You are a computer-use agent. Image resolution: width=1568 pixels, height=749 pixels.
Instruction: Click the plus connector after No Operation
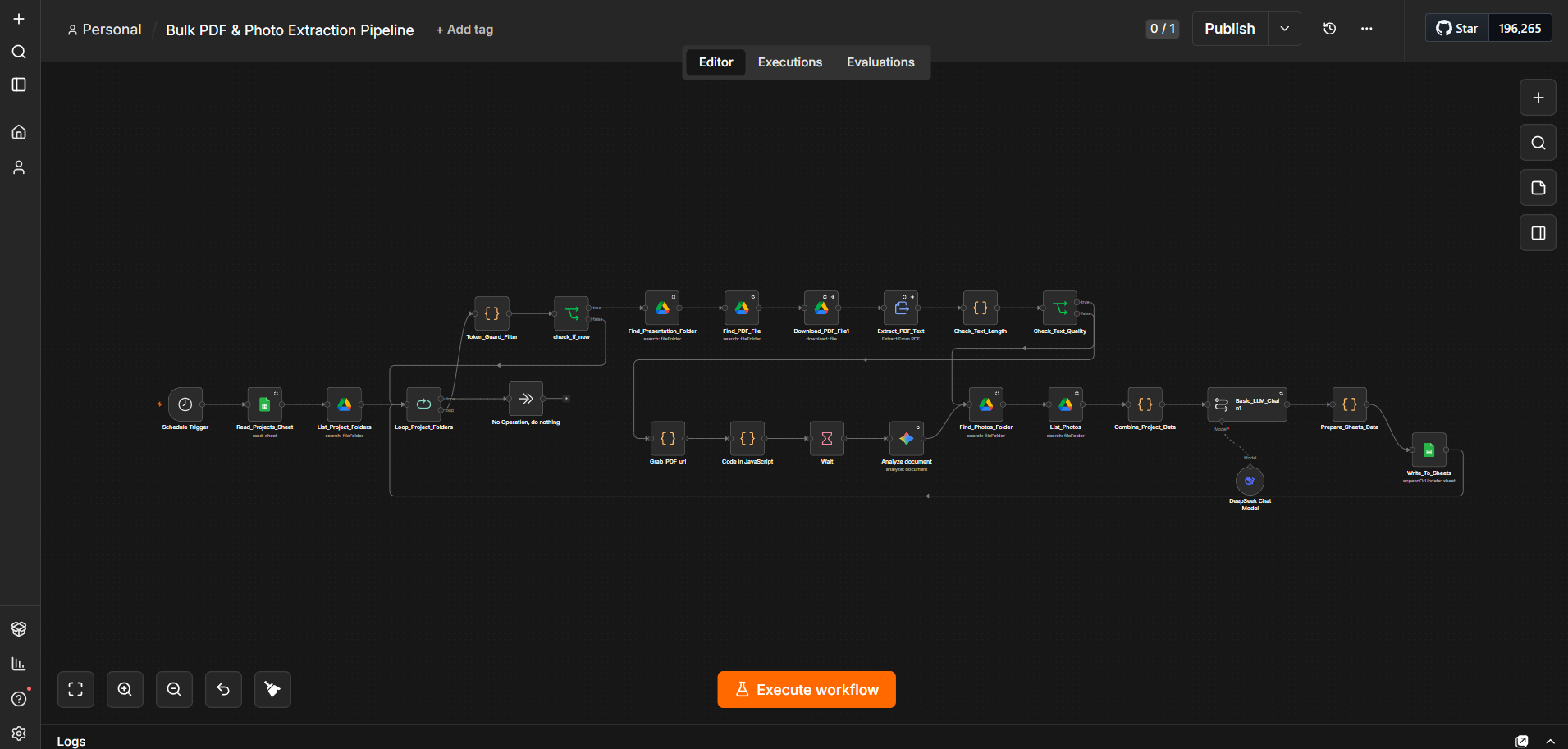[566, 399]
